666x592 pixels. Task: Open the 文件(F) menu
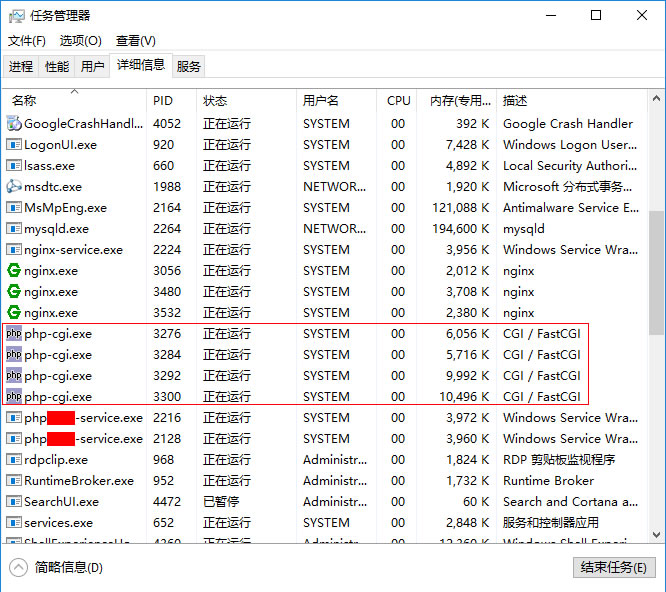coord(27,41)
